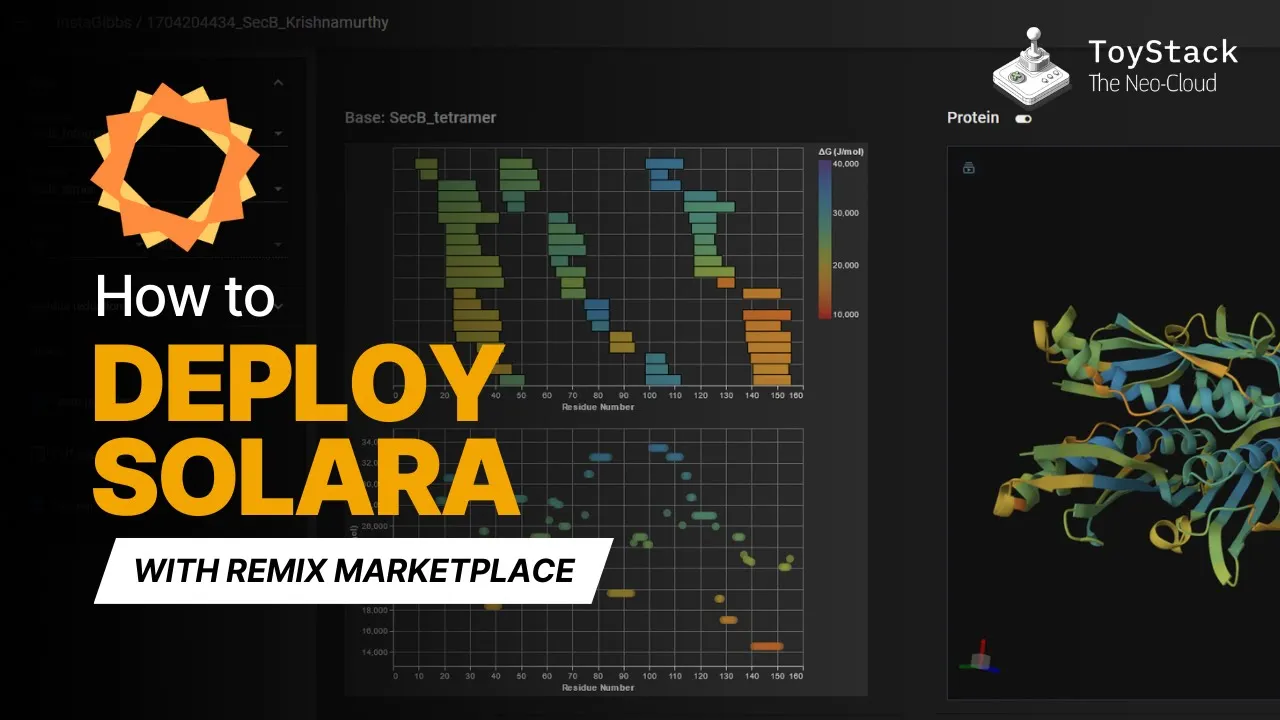Click the 'Protein' label
The image size is (1280, 720).
(x=973, y=117)
